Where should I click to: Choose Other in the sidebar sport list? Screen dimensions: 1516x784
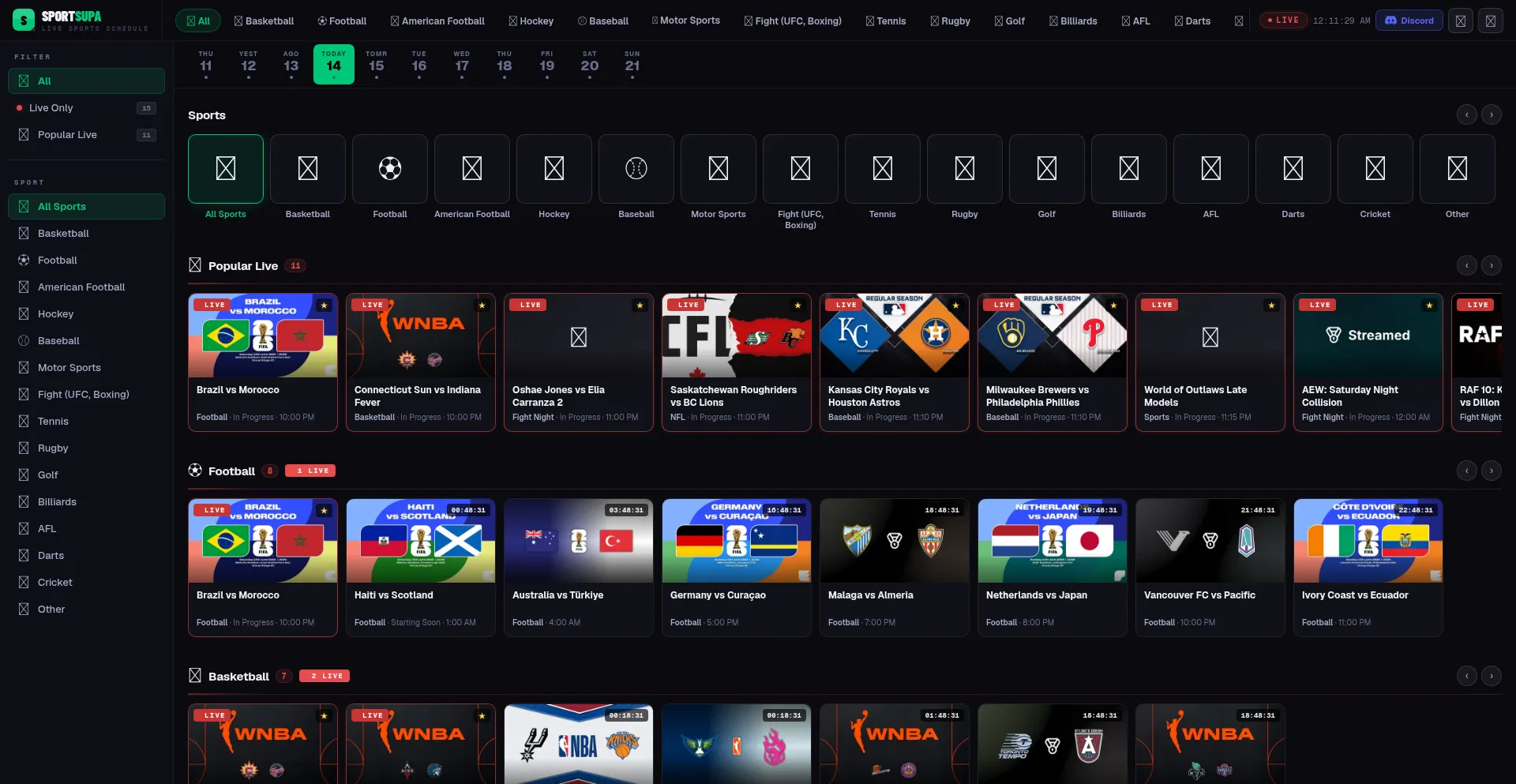pyautogui.click(x=86, y=610)
